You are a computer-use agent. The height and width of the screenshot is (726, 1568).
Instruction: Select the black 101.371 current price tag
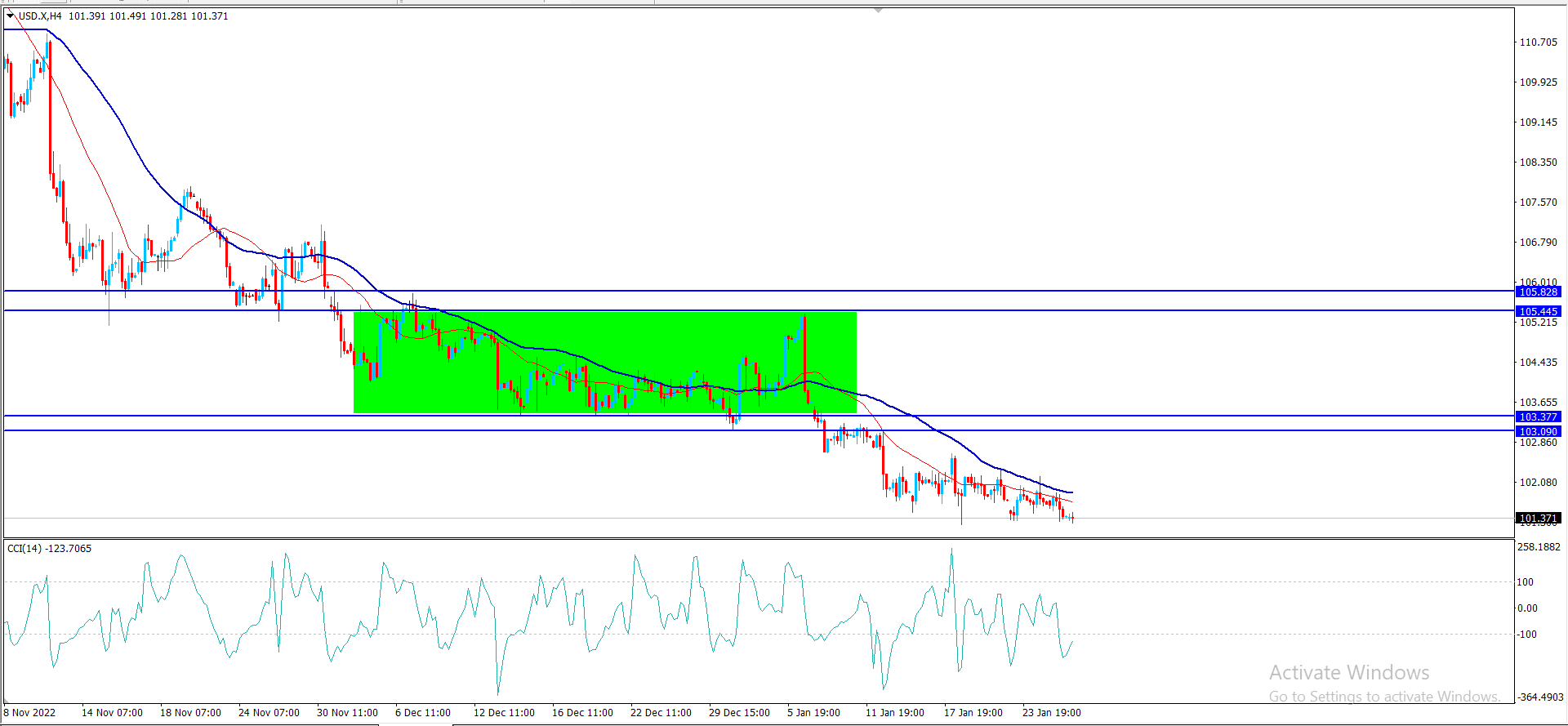coord(1539,518)
